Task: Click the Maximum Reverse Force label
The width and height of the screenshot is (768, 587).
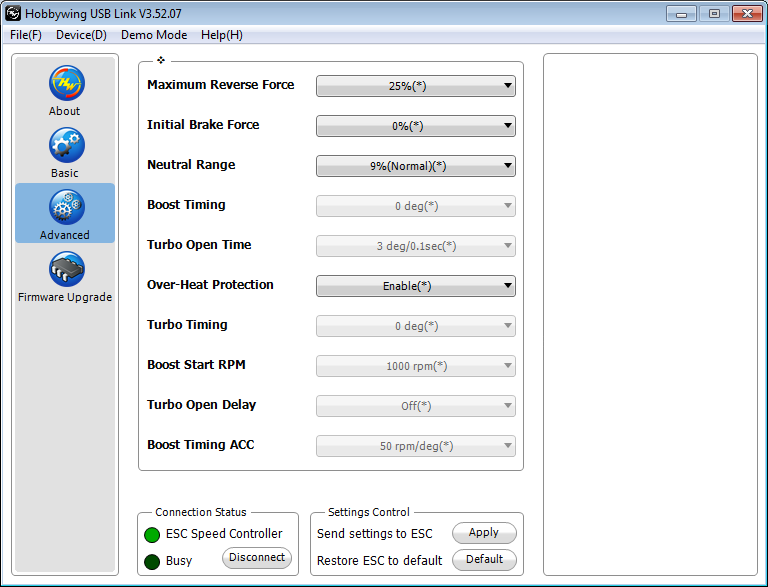Action: 220,85
